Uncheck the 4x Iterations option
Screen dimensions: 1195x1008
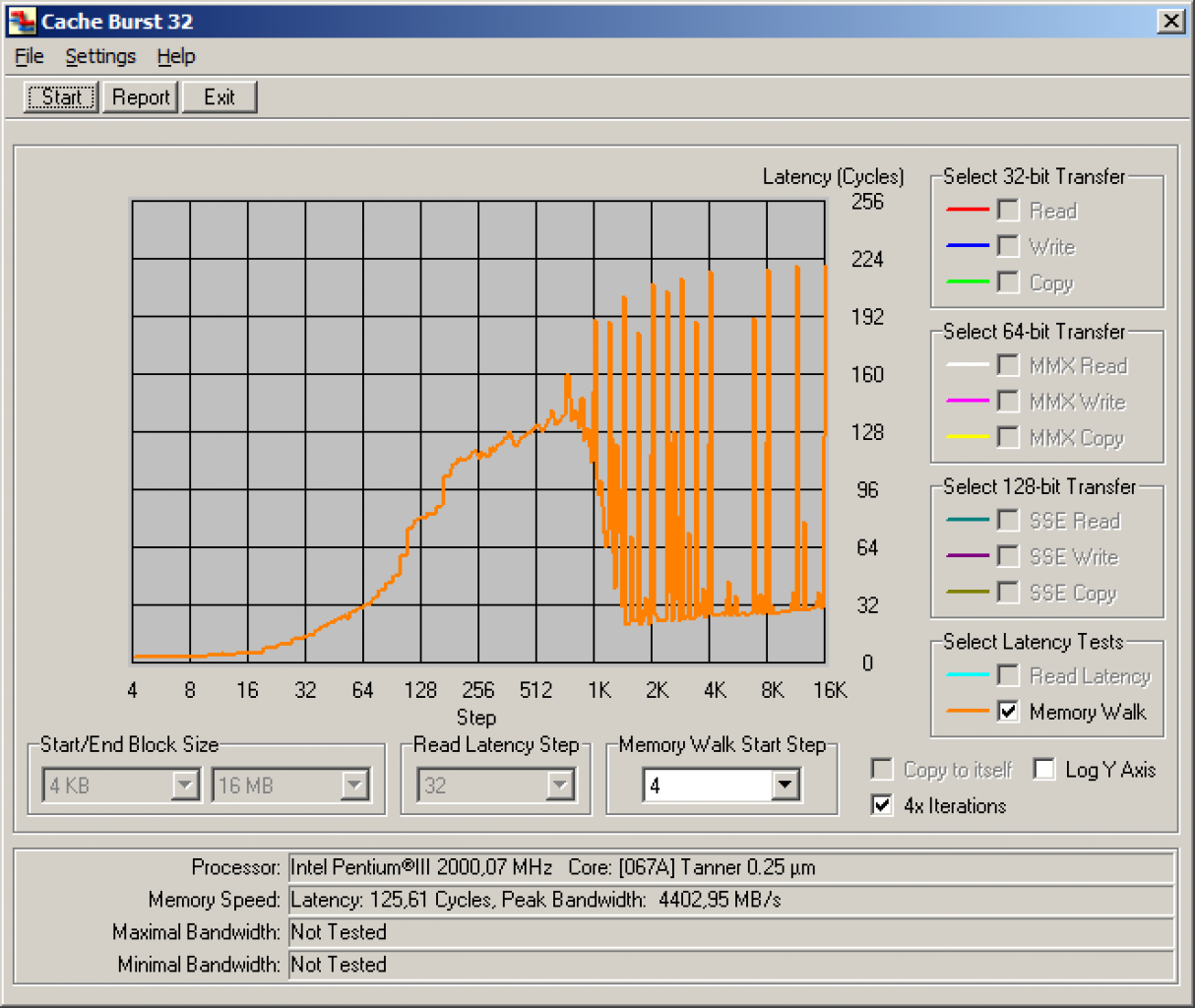click(x=883, y=805)
